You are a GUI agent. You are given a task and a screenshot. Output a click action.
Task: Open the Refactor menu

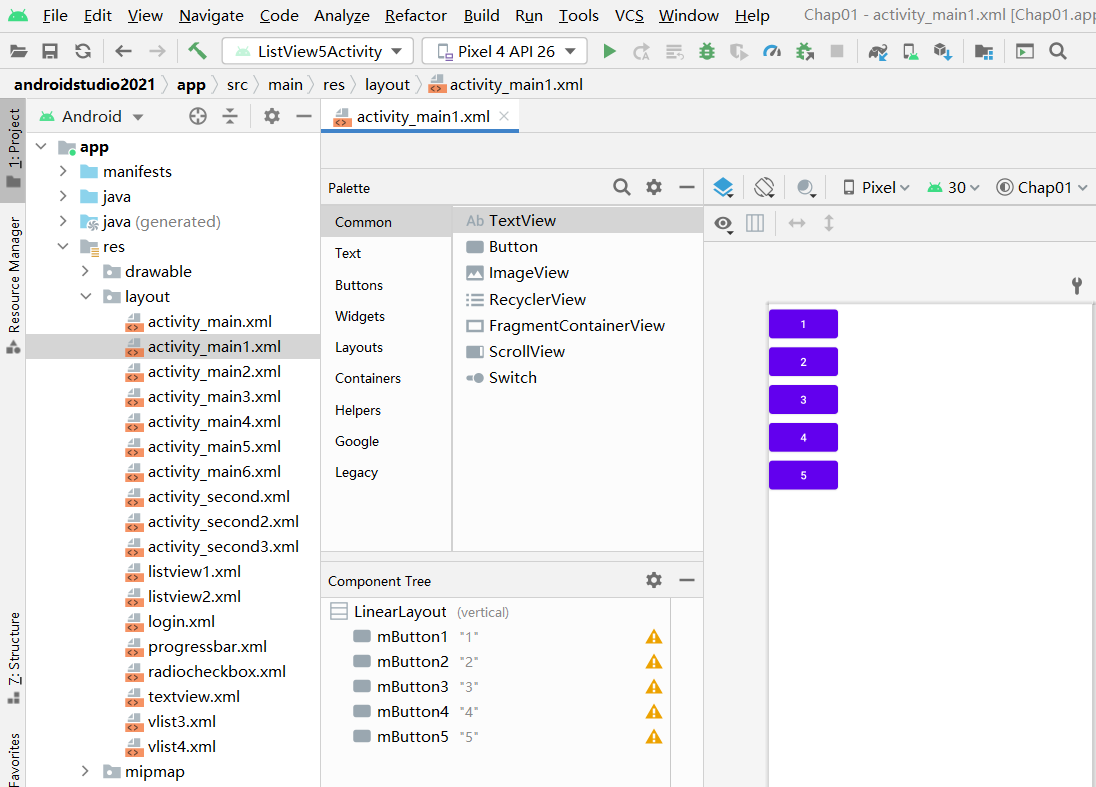pos(416,15)
